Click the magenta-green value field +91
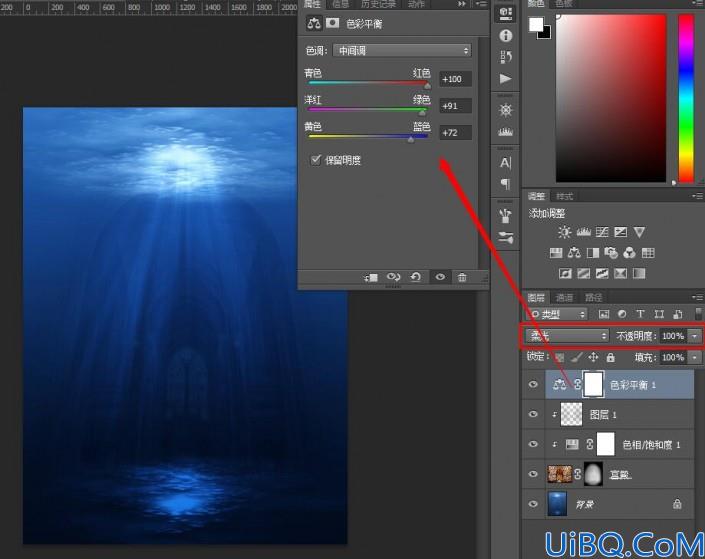Image resolution: width=705 pixels, height=559 pixels. click(455, 106)
